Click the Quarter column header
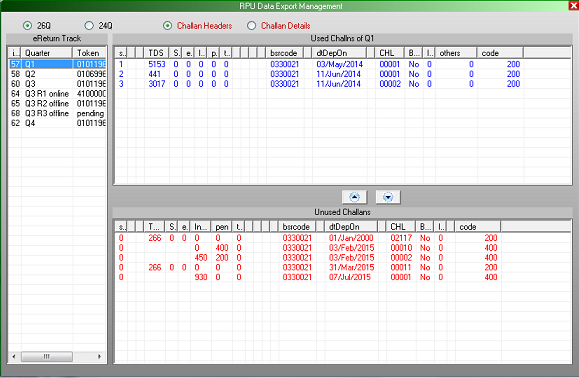 [x=47, y=53]
